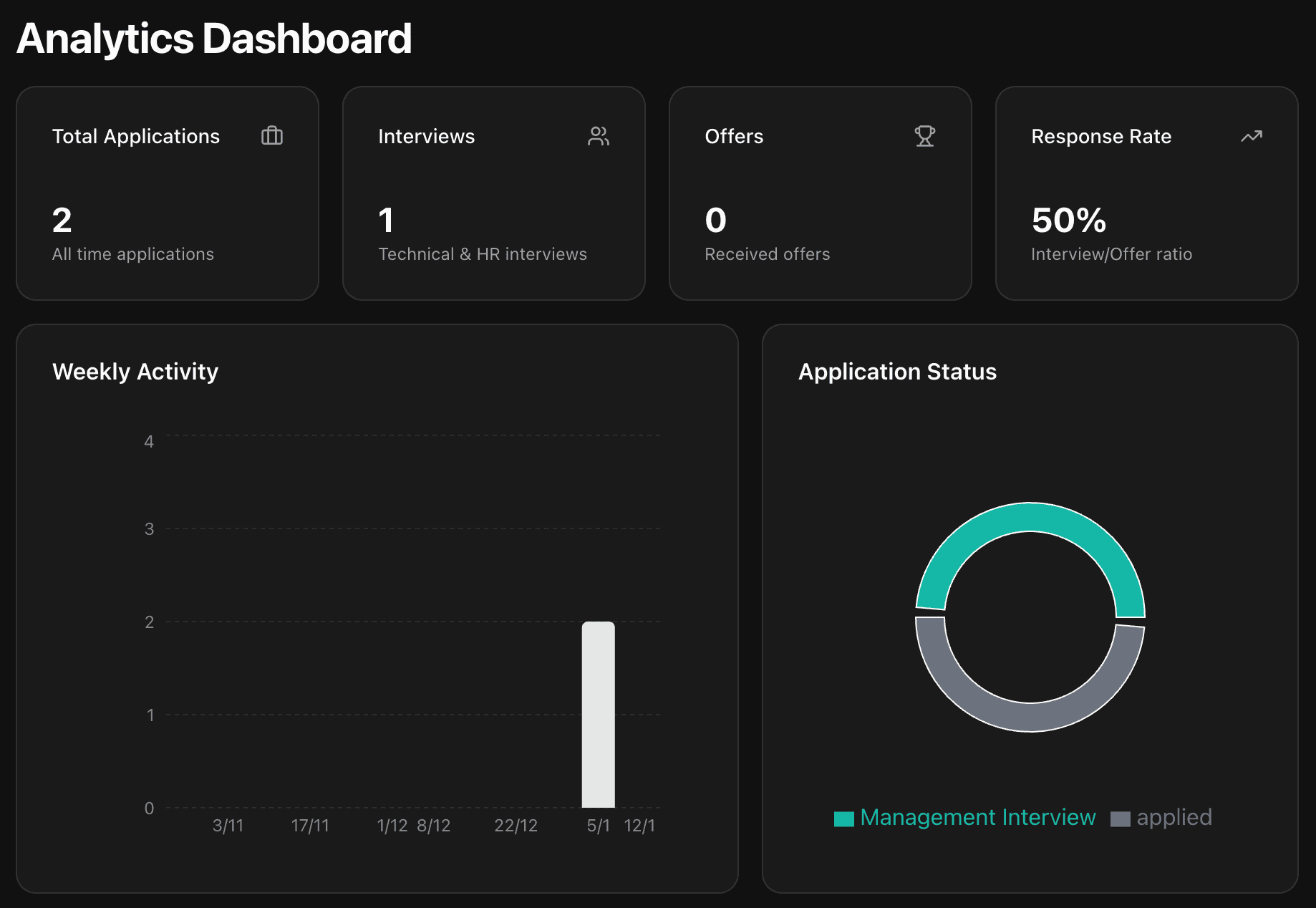The width and height of the screenshot is (1316, 908).
Task: Open the Response Rate card details
Action: tap(1146, 193)
